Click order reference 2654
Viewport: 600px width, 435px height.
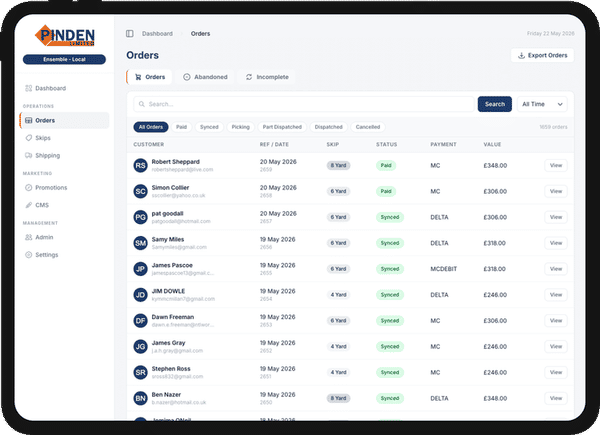[266, 299]
